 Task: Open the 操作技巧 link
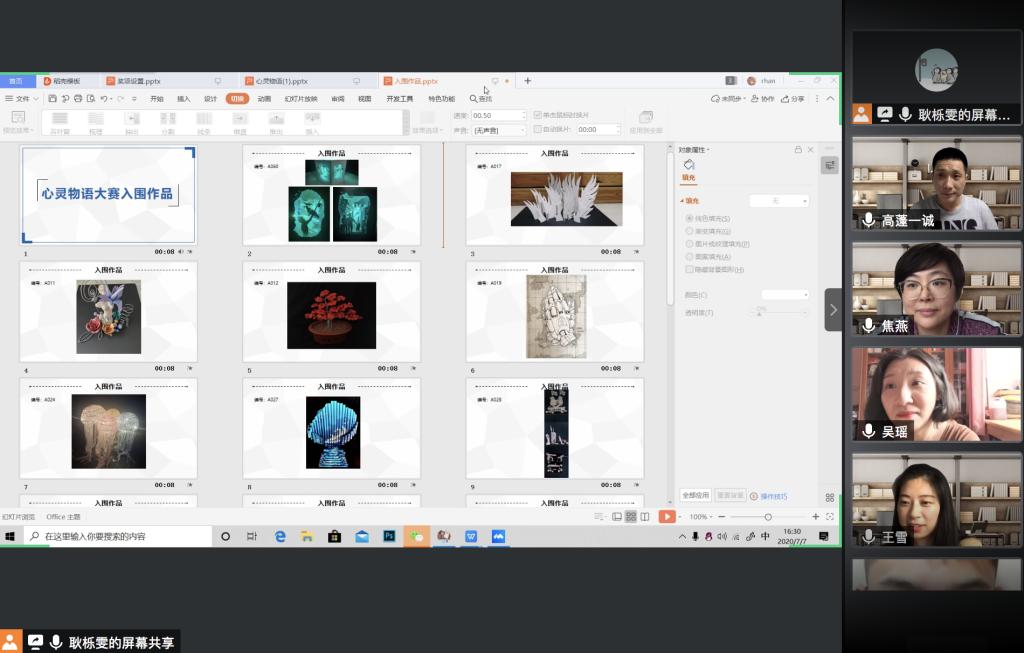coord(773,496)
